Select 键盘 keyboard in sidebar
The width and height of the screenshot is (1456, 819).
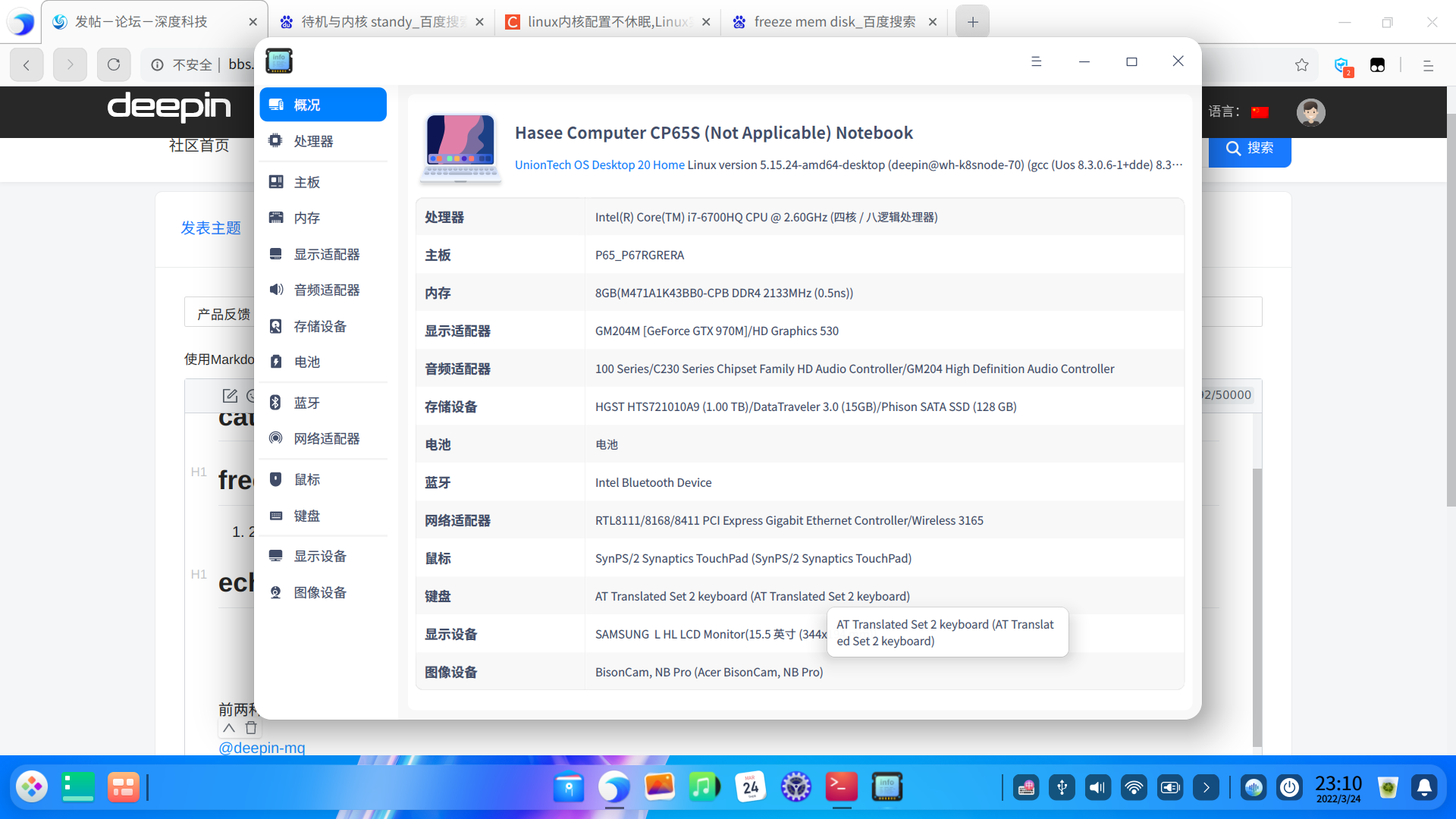click(x=306, y=516)
